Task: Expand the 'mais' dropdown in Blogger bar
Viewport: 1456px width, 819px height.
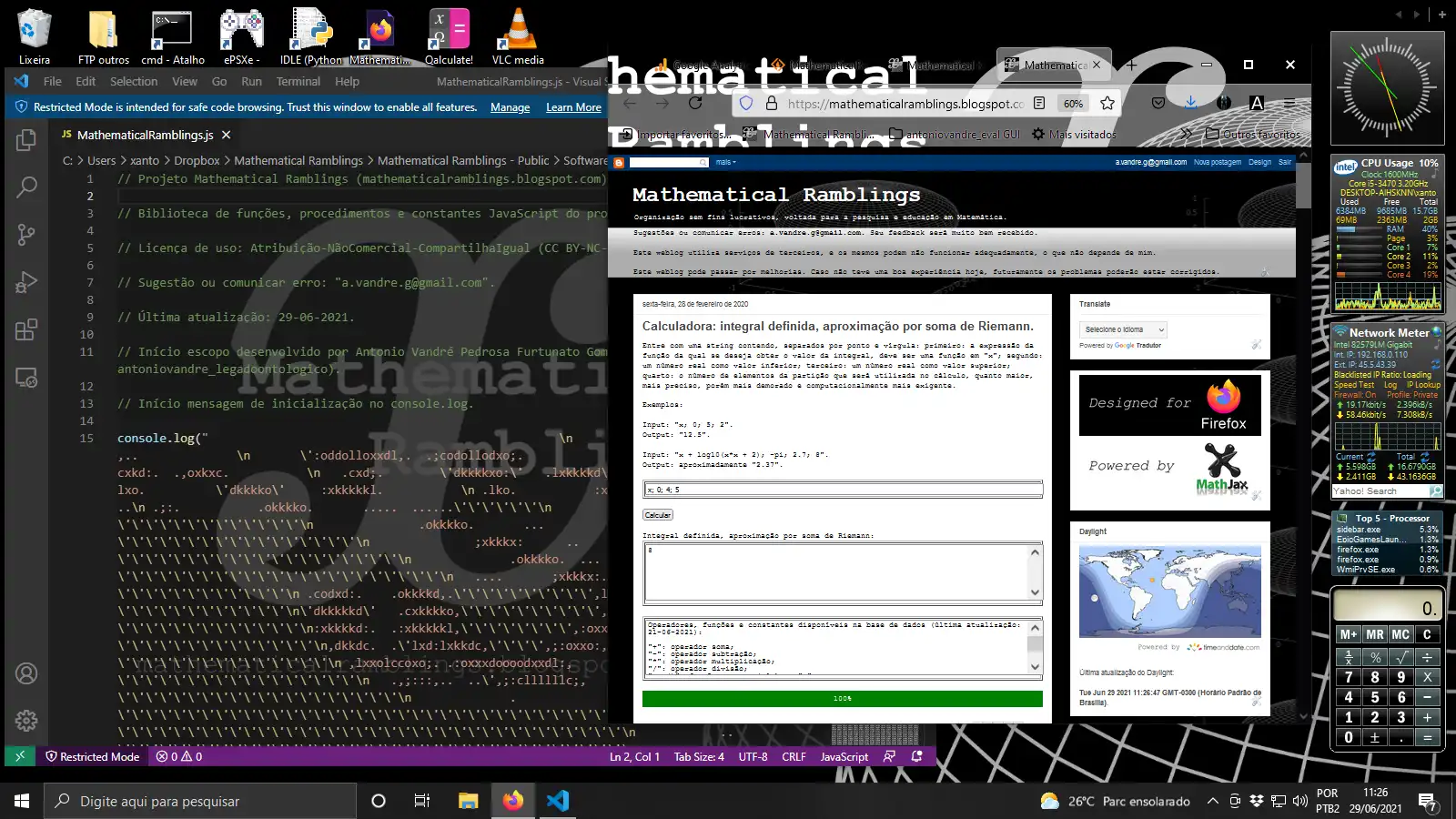Action: pos(725,162)
